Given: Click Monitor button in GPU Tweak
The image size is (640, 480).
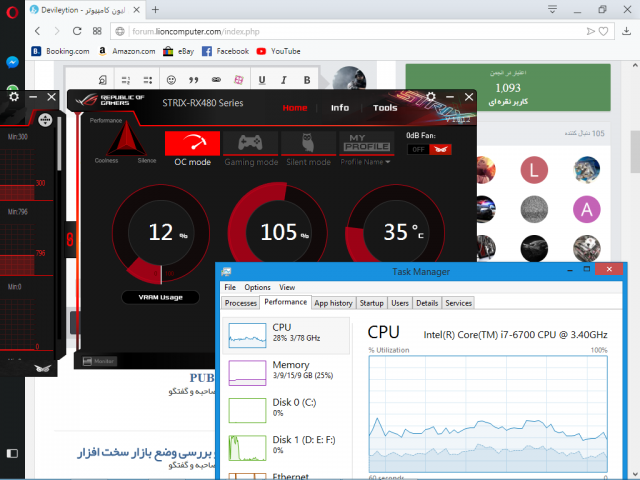Looking at the screenshot, I should pyautogui.click(x=99, y=361).
